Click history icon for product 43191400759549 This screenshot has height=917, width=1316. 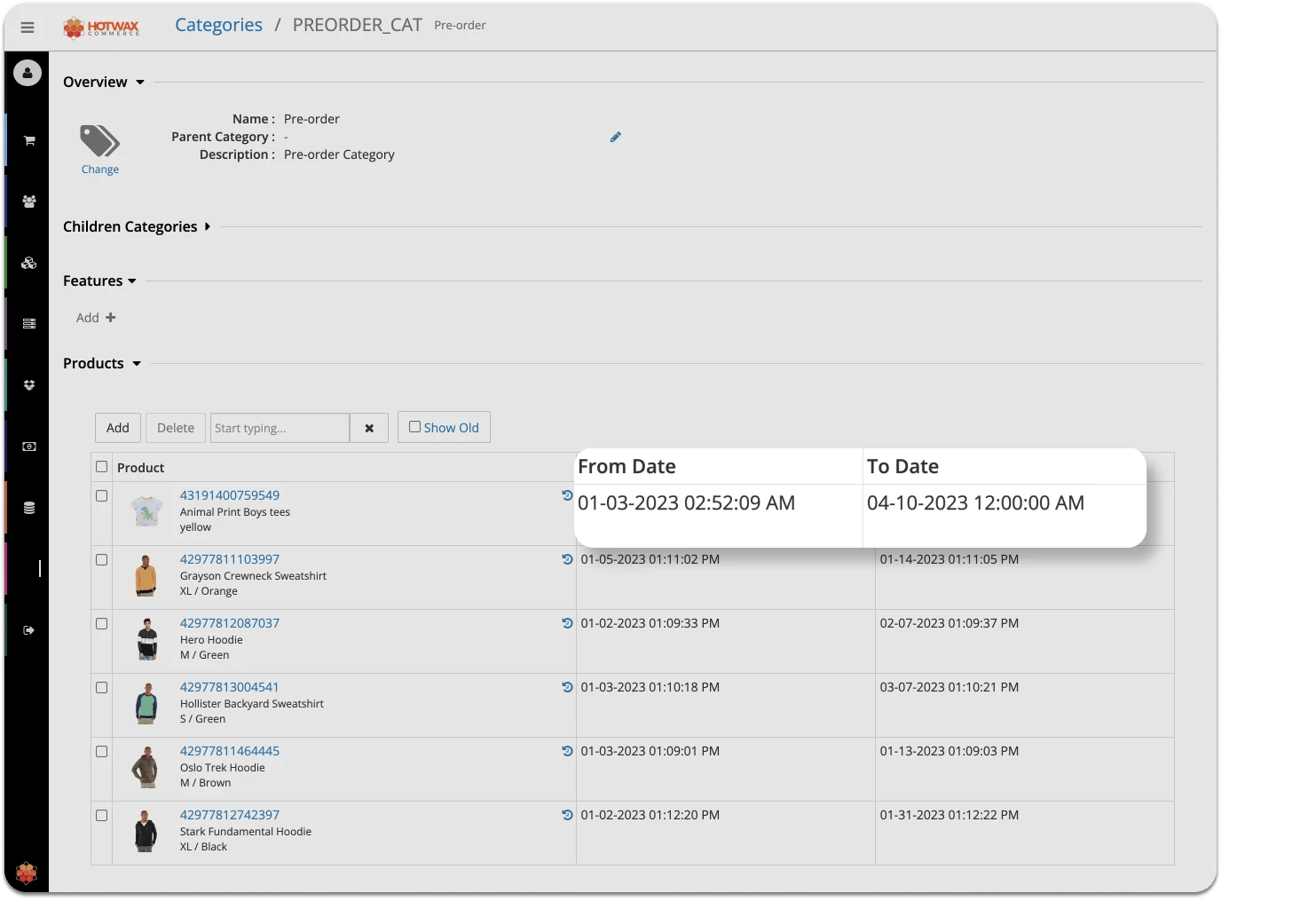(567, 495)
